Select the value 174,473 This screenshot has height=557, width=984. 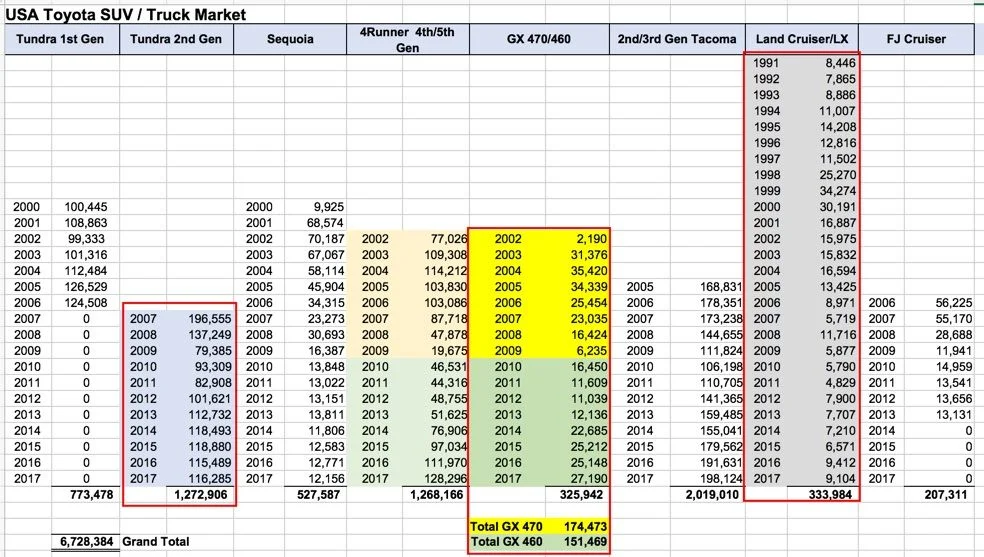pos(586,526)
